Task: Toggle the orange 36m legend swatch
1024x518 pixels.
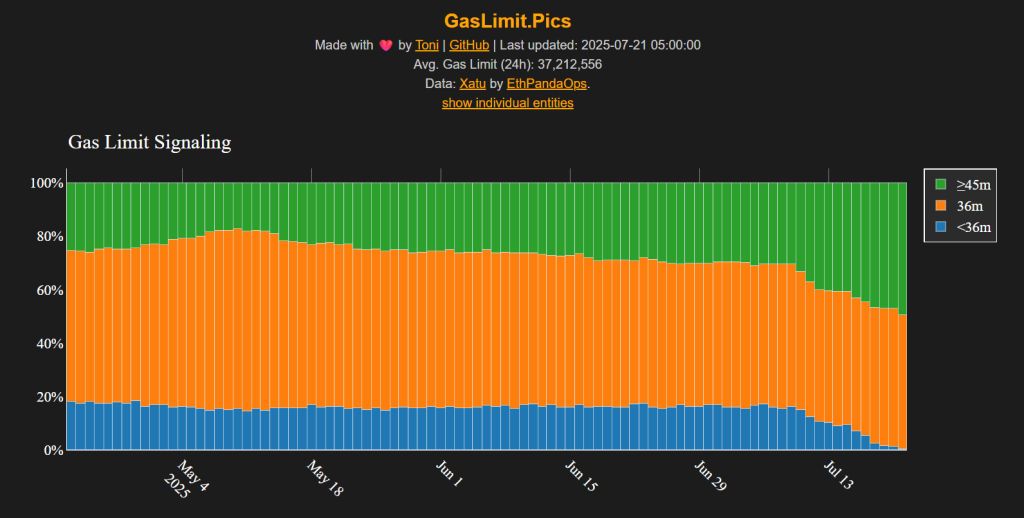Action: pyautogui.click(x=941, y=206)
